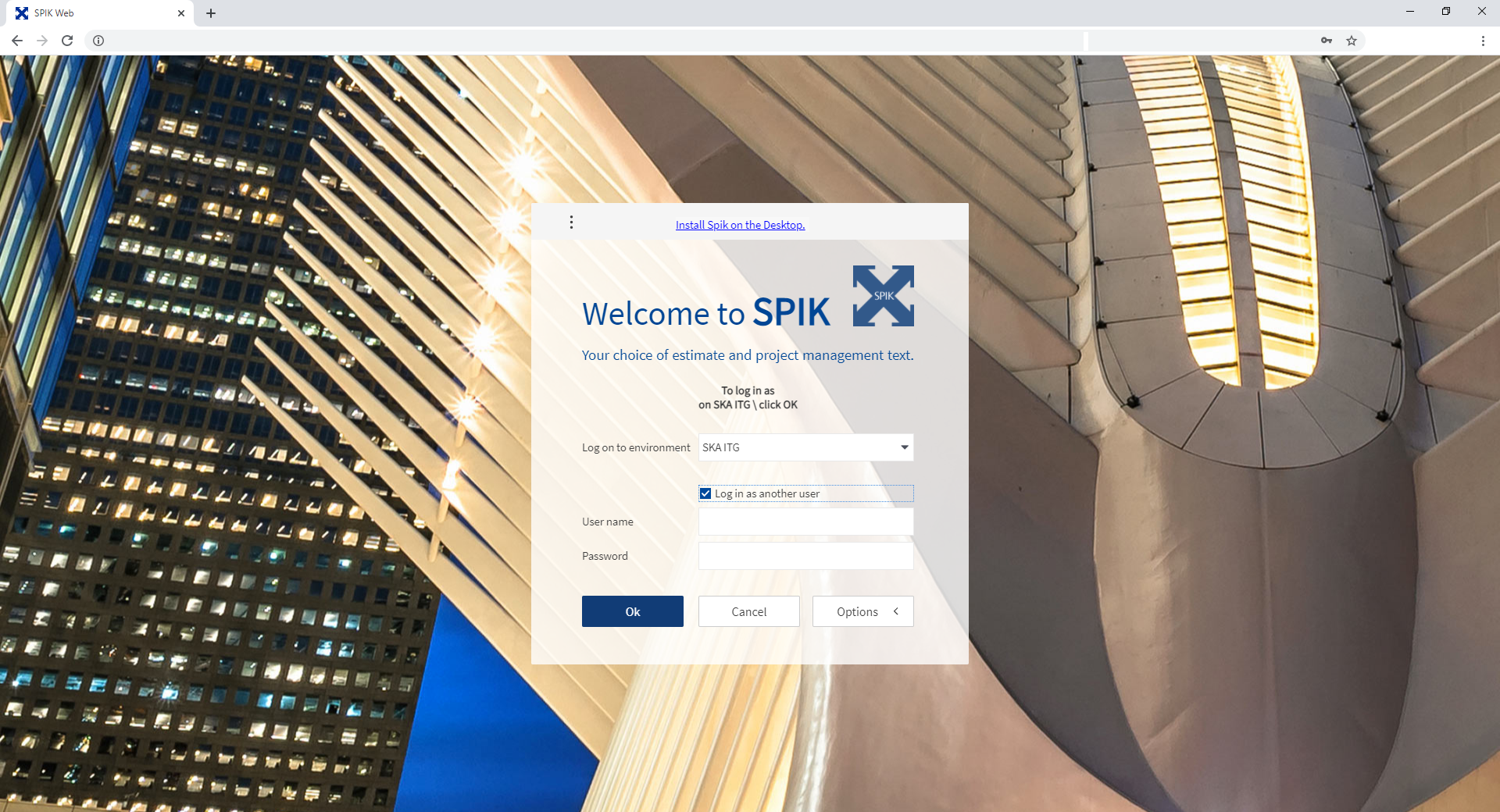Reload the page with the refresh icon

67,41
